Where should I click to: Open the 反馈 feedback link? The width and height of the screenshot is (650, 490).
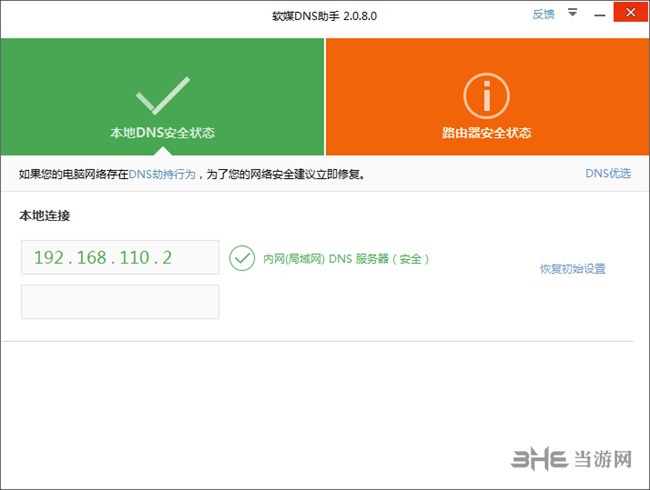(x=543, y=15)
